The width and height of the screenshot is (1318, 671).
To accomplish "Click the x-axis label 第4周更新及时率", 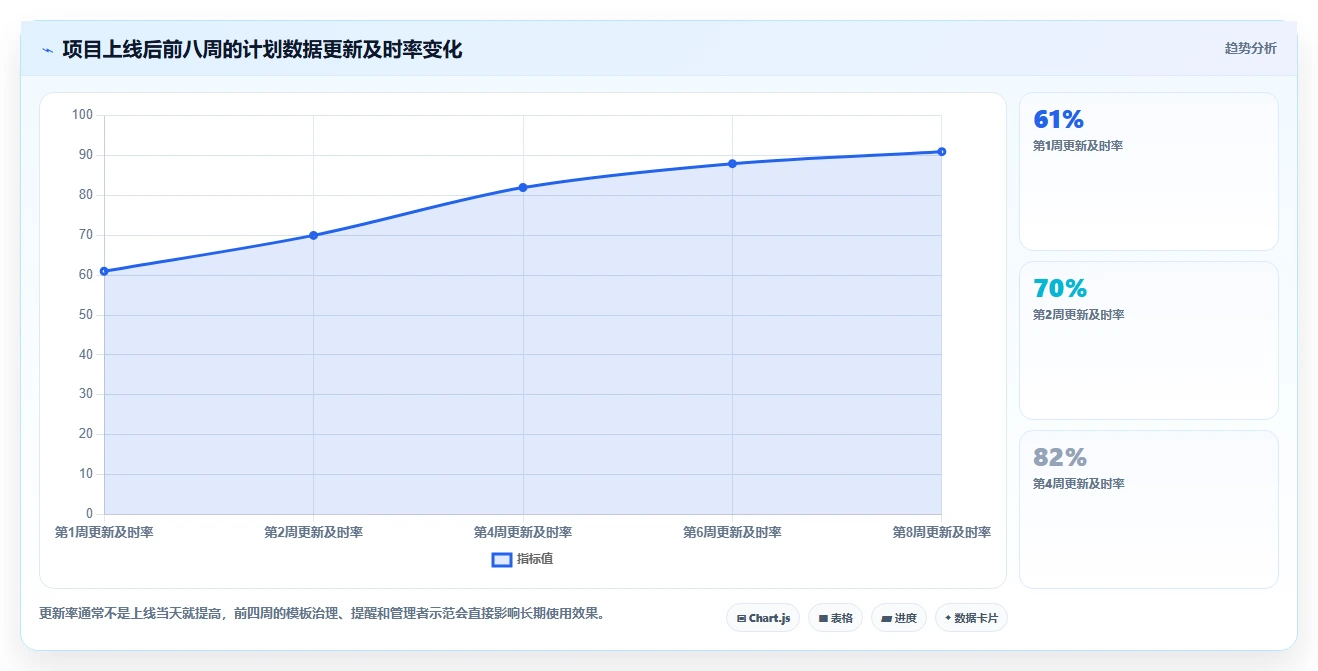I will [x=523, y=532].
